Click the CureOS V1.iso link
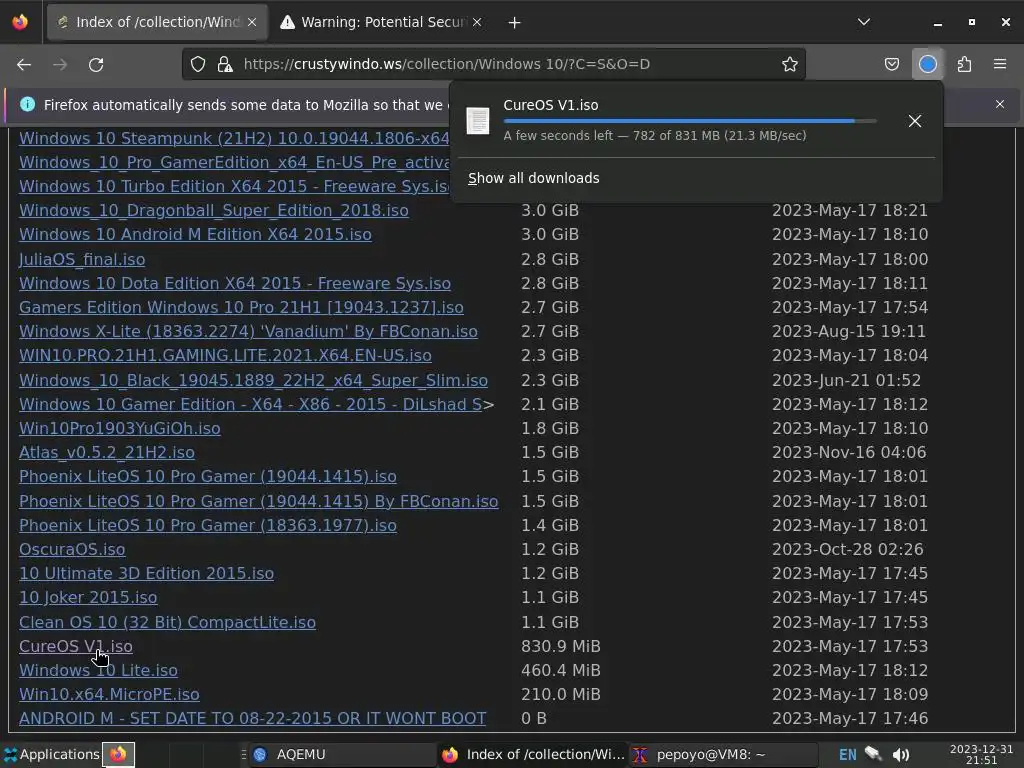Screen dimensions: 1024x768 tap(76, 646)
